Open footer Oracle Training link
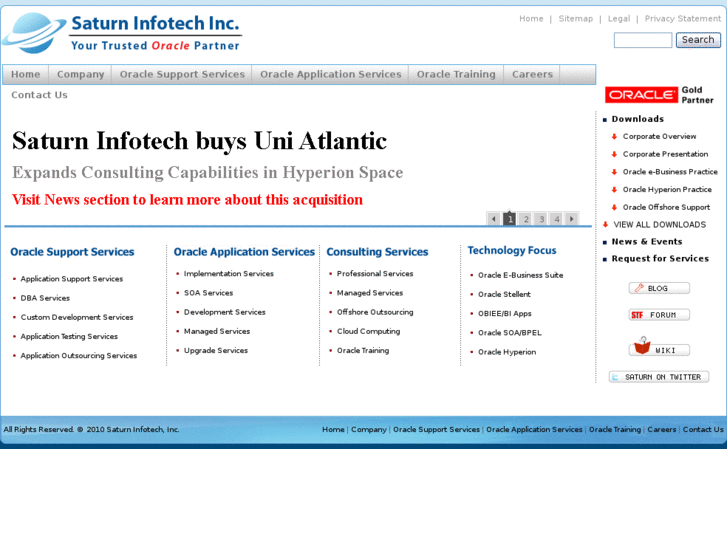The image size is (727, 545). click(x=615, y=430)
